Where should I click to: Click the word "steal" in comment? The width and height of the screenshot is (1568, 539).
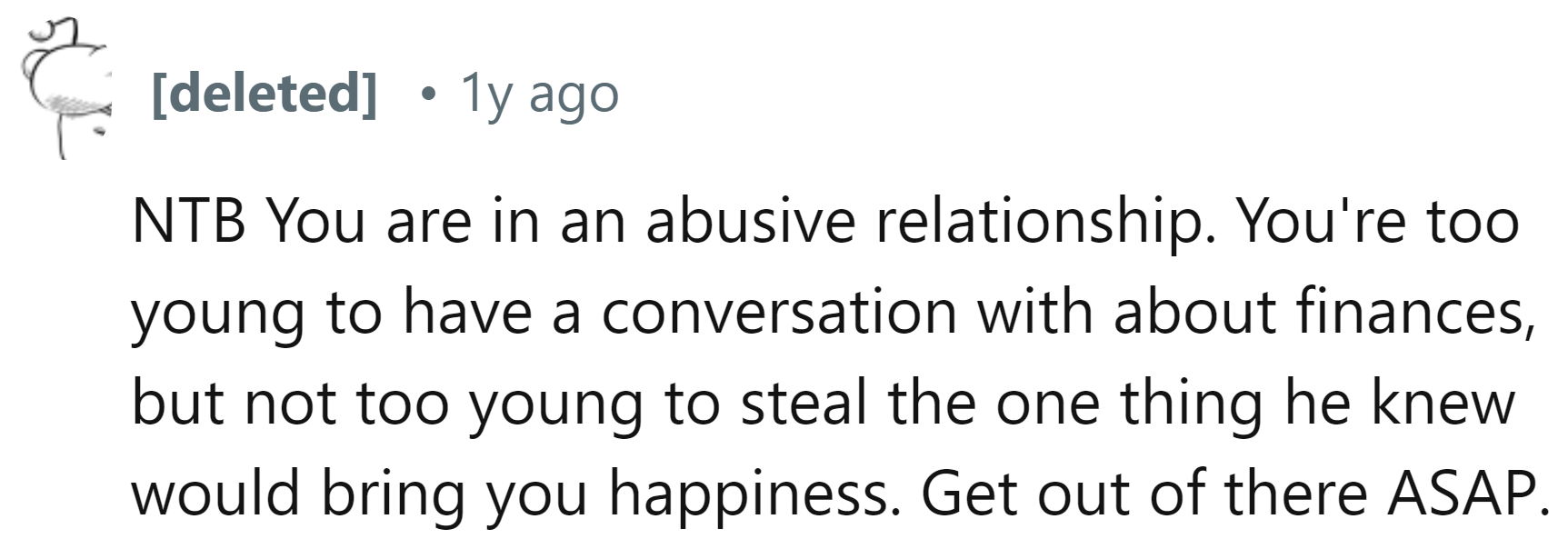pos(804,403)
